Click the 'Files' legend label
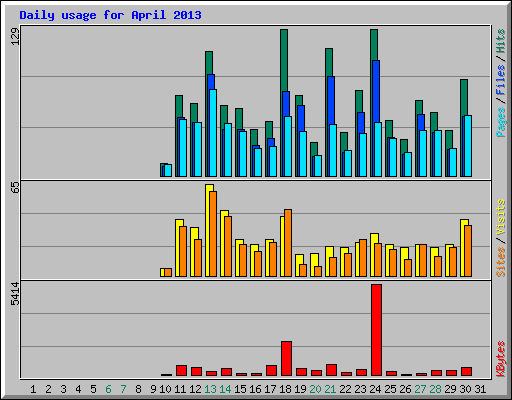 tap(500, 79)
